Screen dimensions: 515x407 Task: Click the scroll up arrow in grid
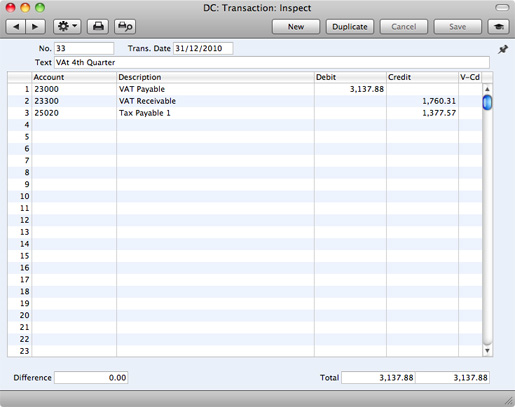coord(487,89)
